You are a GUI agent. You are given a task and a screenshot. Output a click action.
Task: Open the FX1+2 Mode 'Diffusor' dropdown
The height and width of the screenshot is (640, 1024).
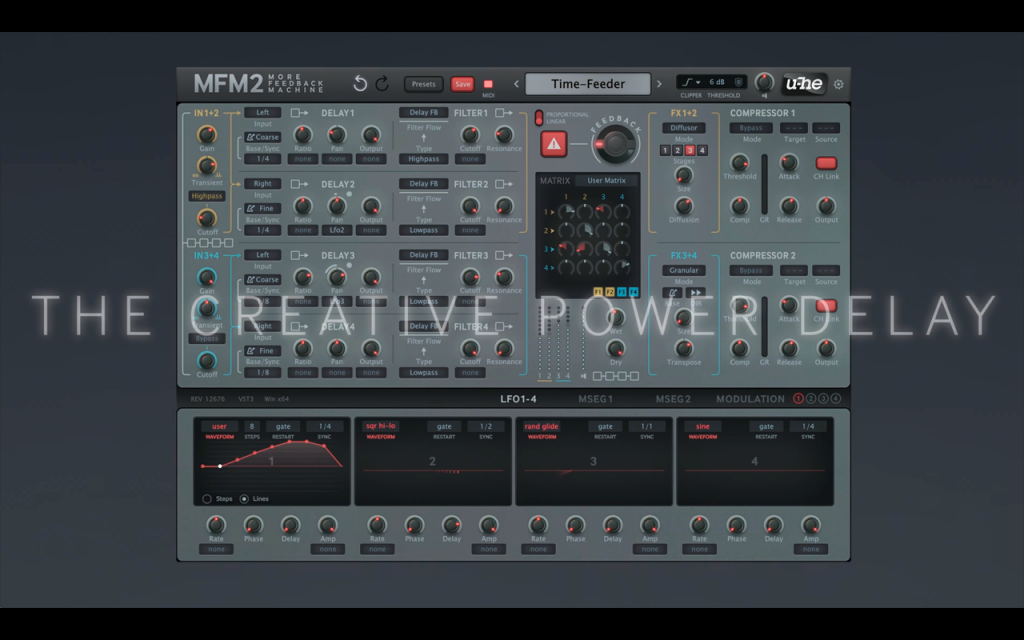tap(684, 128)
